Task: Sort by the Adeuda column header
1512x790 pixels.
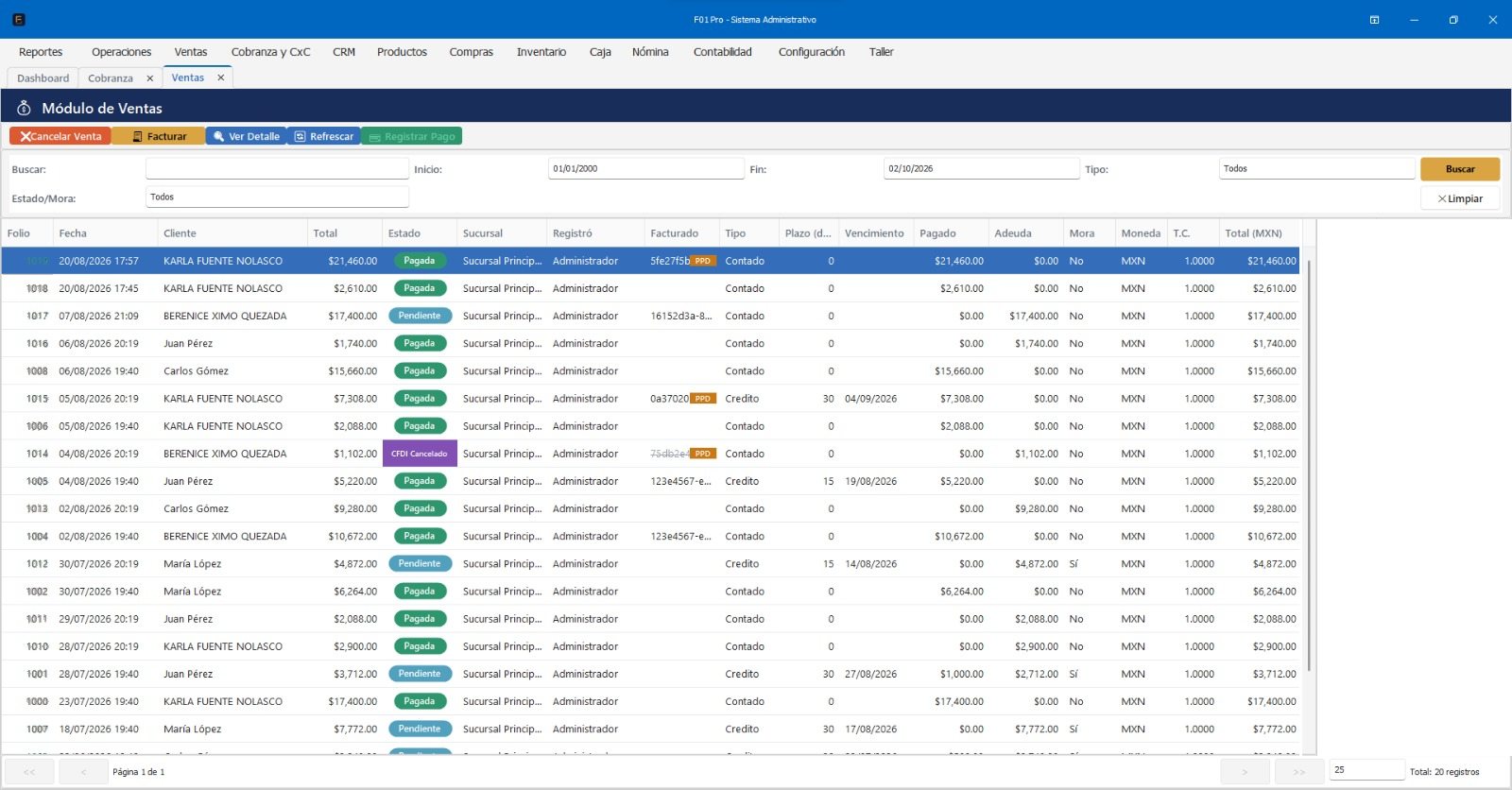Action: 1026,233
